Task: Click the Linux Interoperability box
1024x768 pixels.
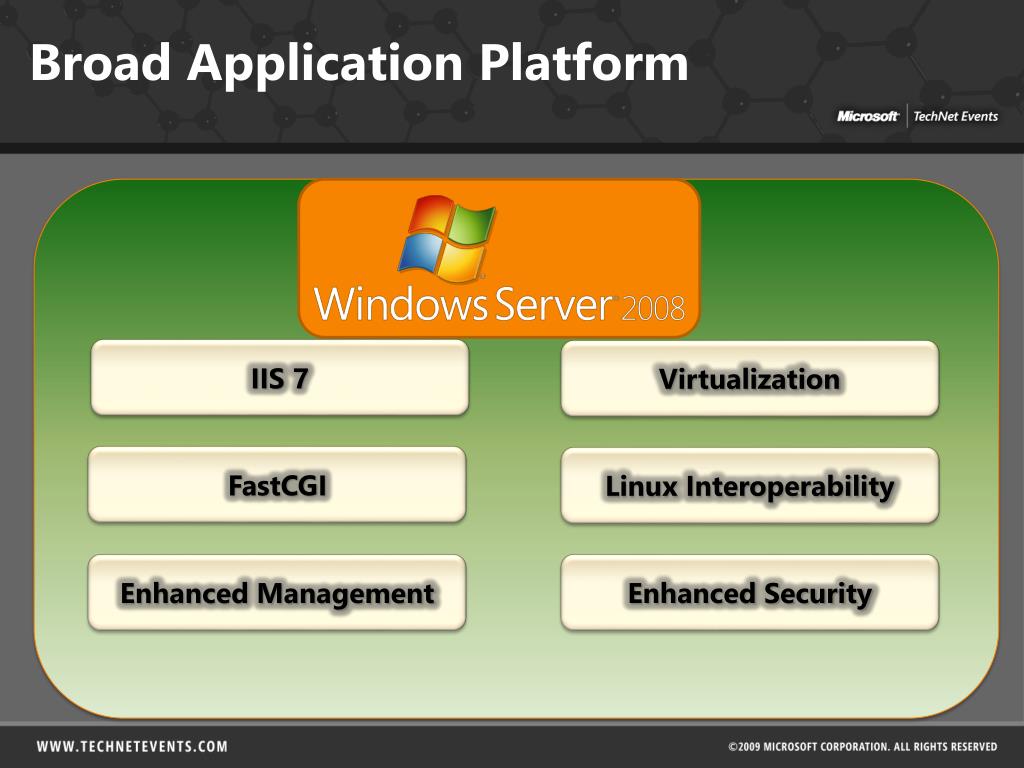Action: point(750,485)
